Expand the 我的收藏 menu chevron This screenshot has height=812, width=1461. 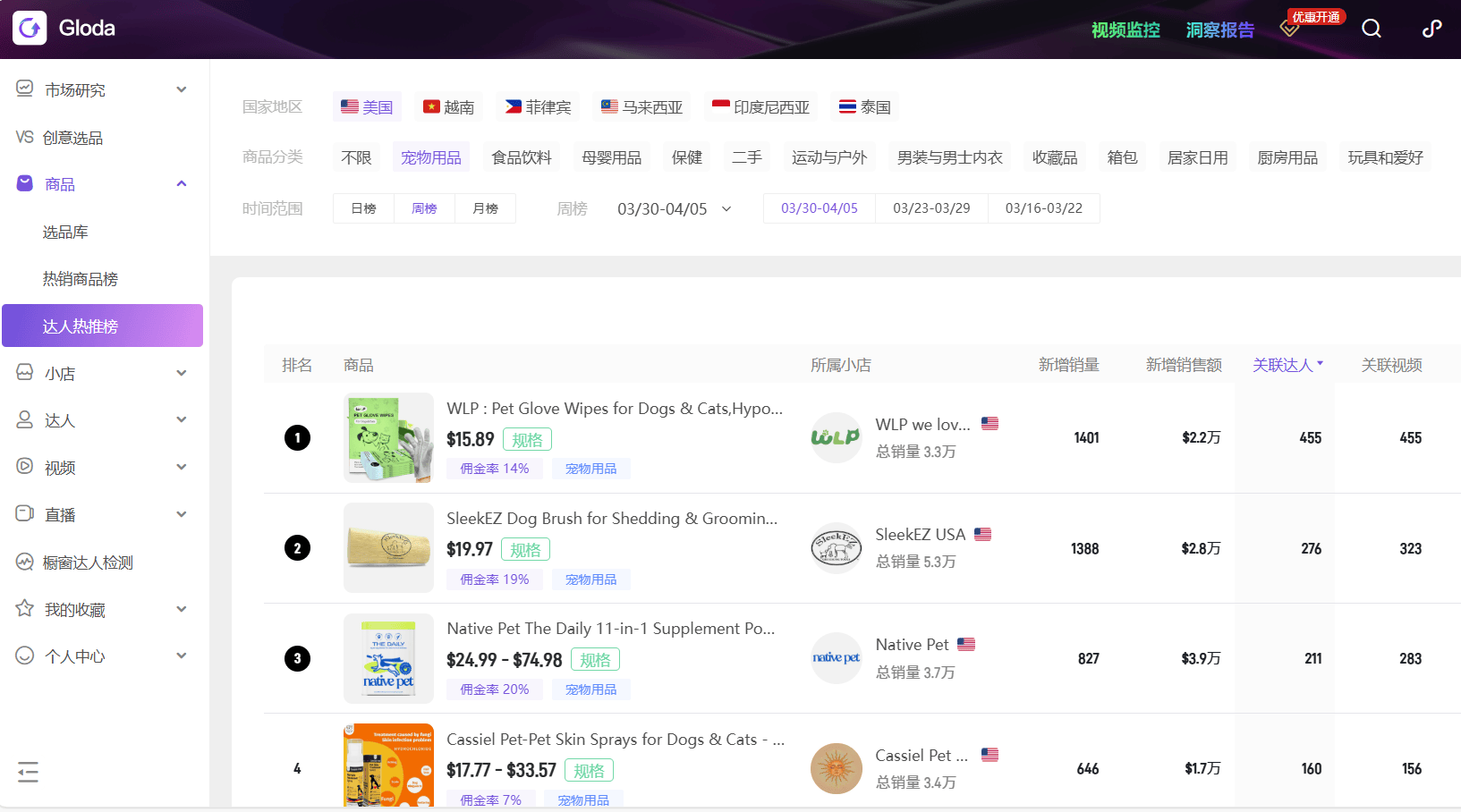click(x=182, y=609)
